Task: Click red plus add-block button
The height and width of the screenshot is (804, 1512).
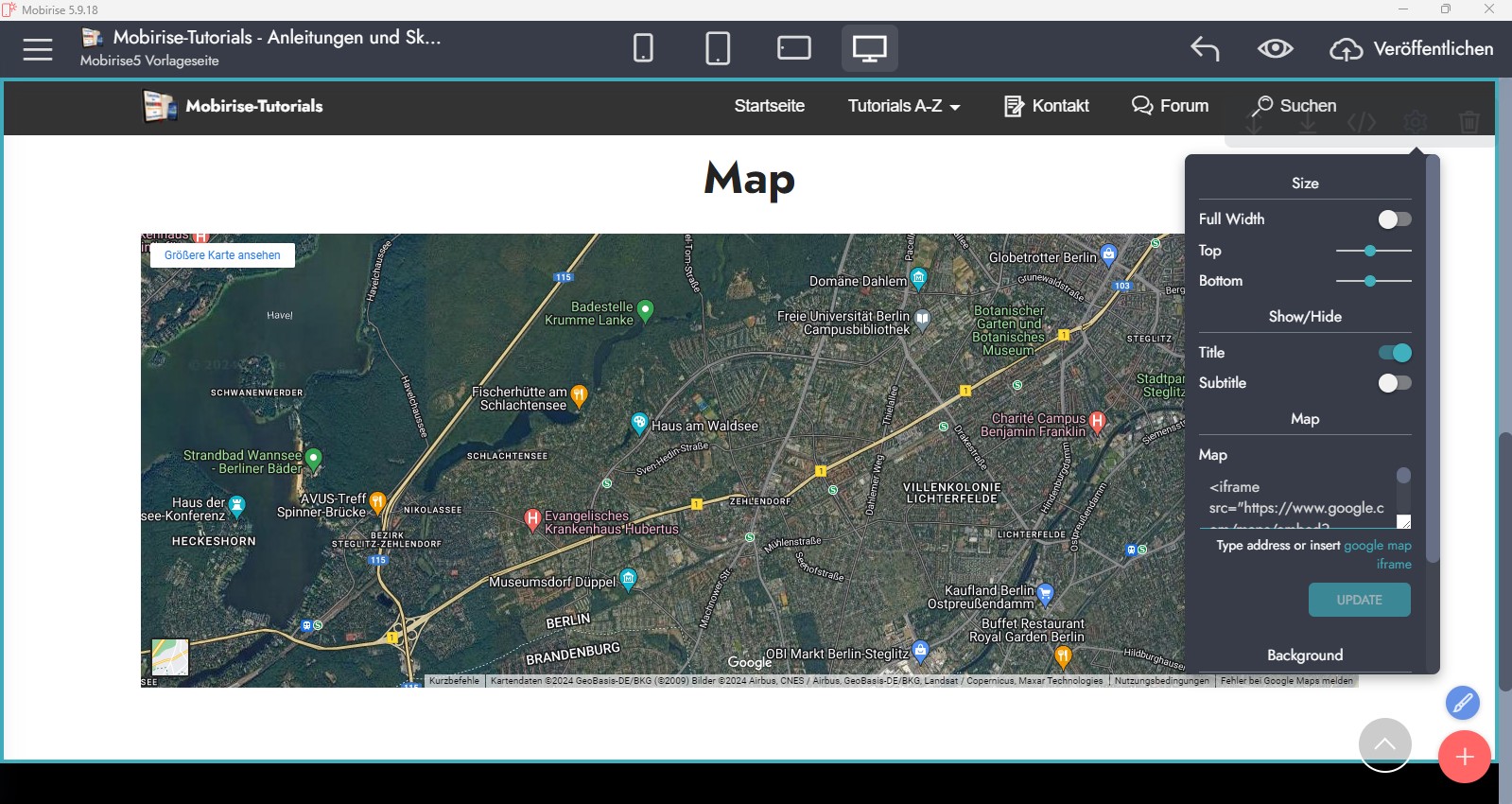Action: [x=1464, y=757]
